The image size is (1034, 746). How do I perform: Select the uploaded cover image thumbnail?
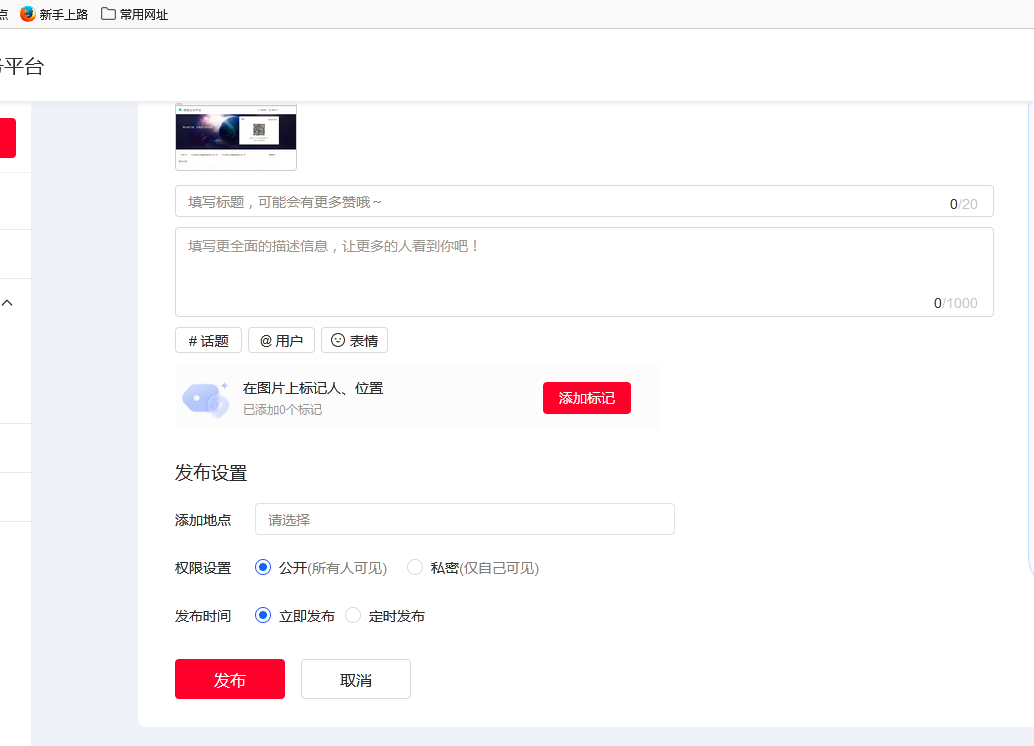point(236,136)
